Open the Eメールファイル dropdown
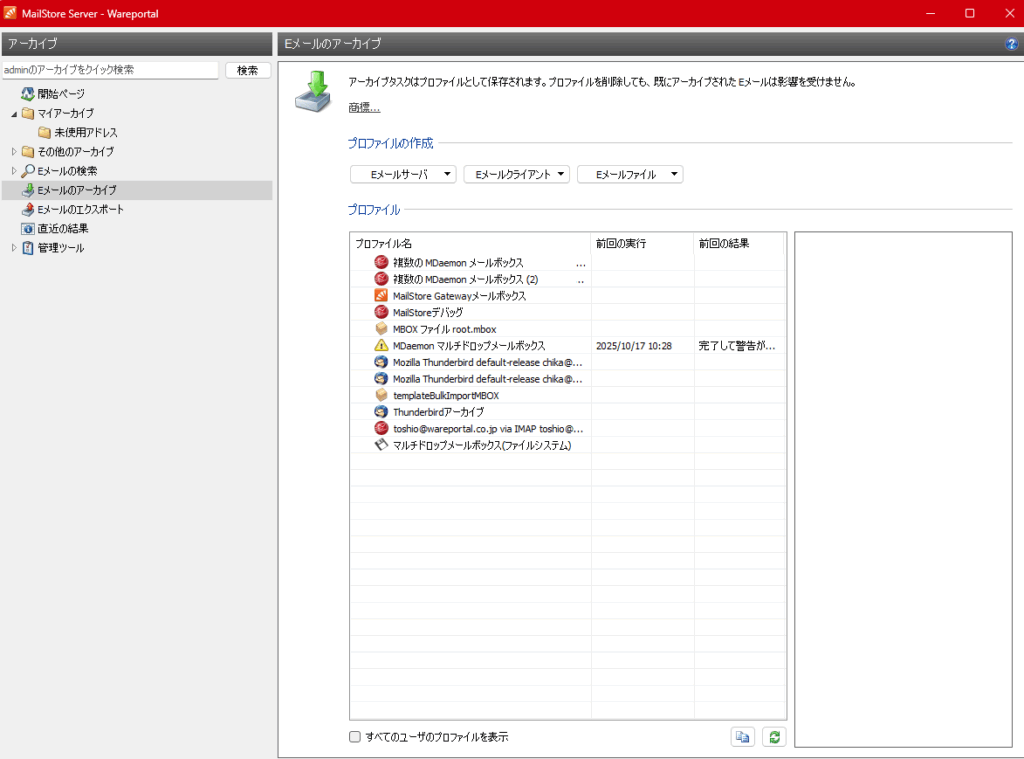Viewport: 1024px width, 759px height. [x=630, y=174]
